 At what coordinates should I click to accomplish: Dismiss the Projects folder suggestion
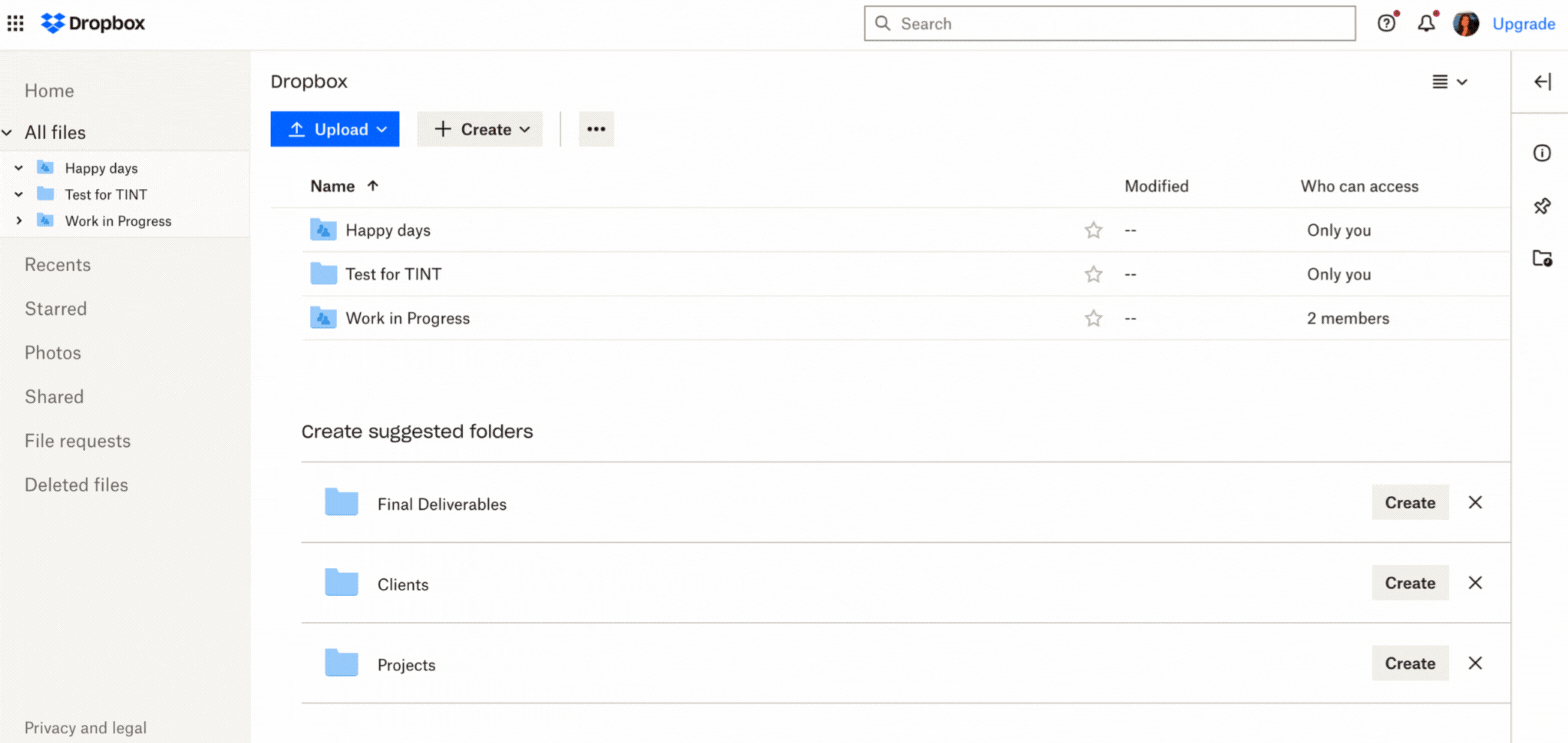[1475, 663]
